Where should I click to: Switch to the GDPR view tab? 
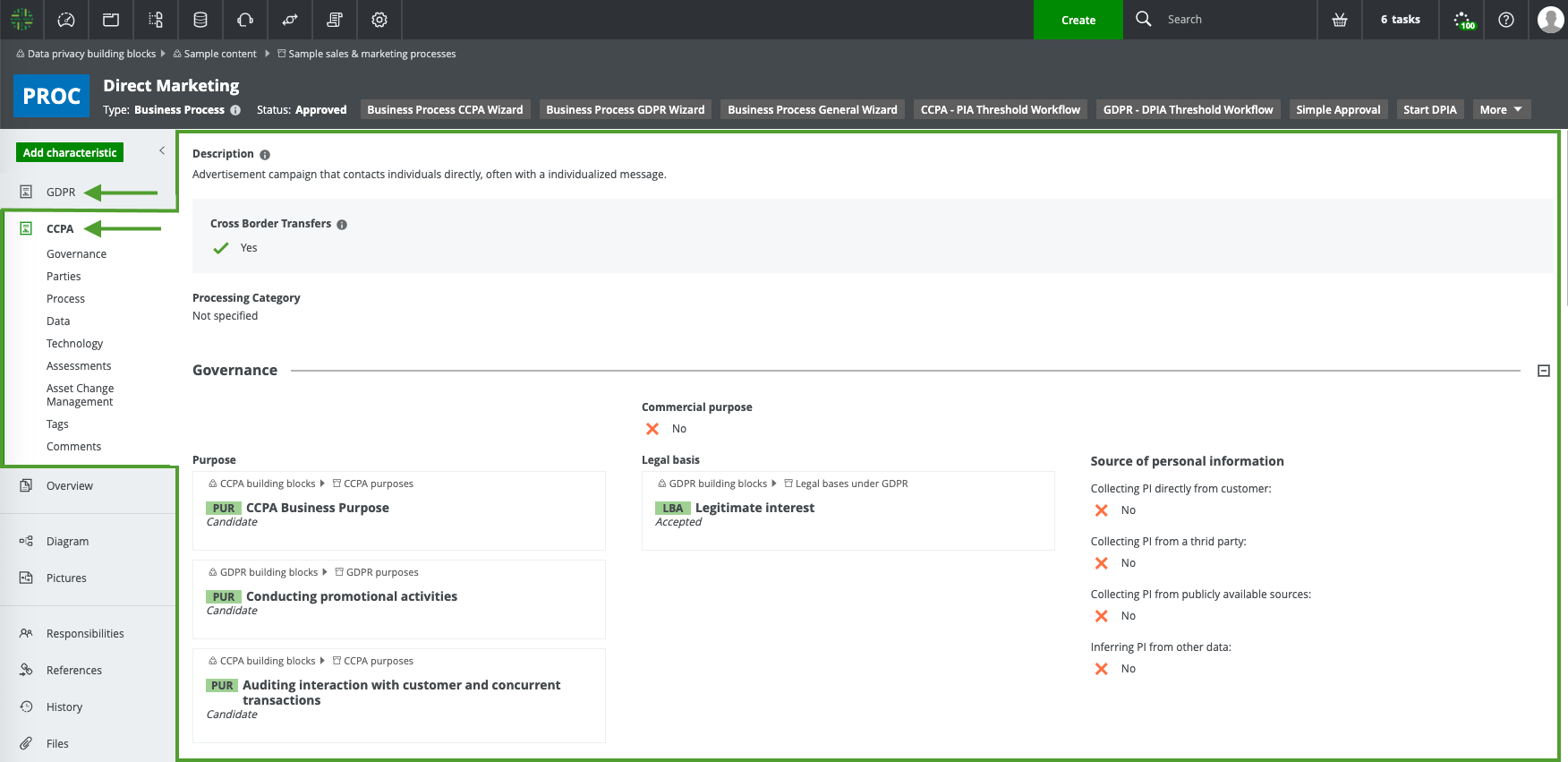[x=61, y=193]
